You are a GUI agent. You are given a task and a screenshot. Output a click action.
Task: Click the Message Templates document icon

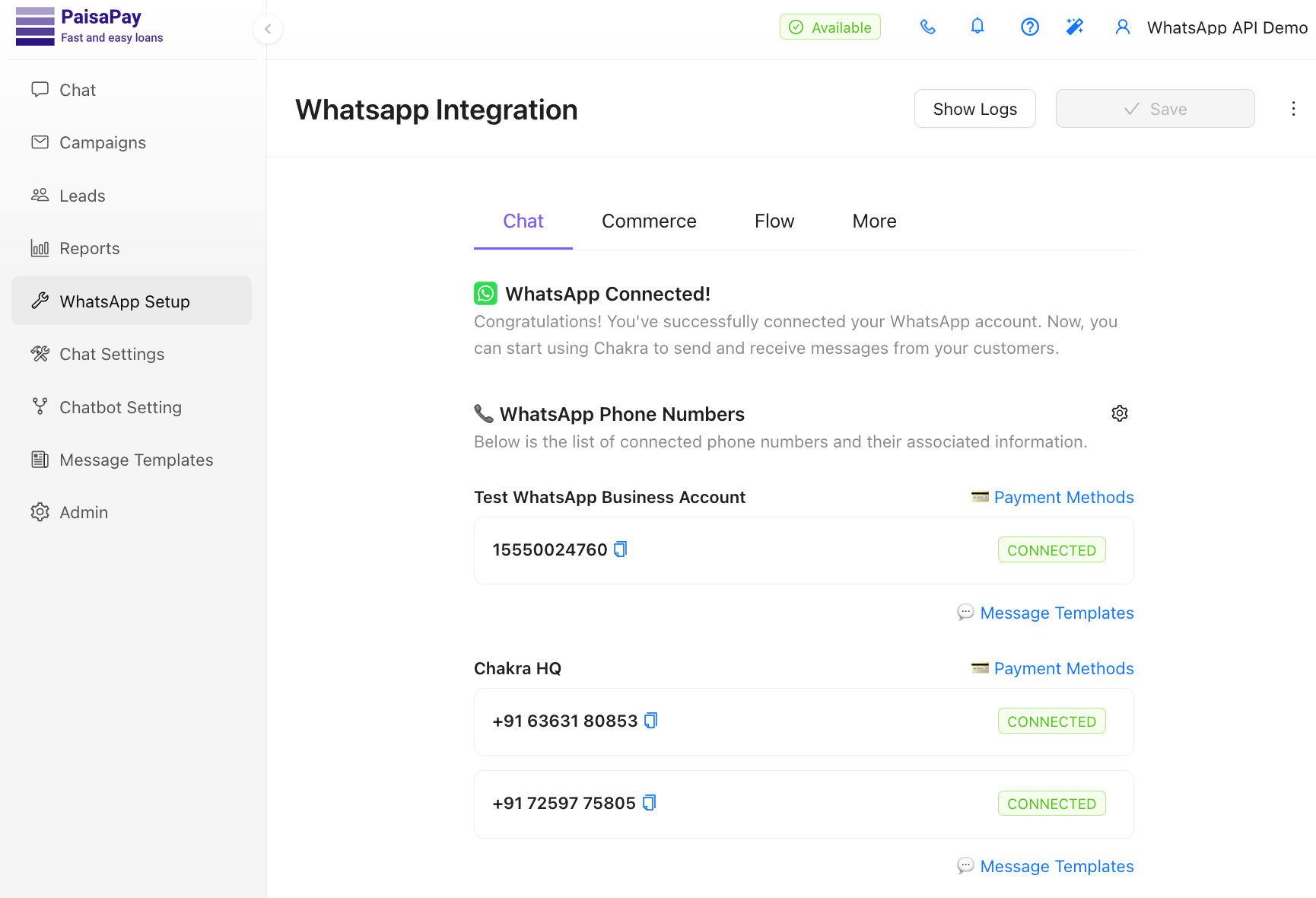click(40, 460)
